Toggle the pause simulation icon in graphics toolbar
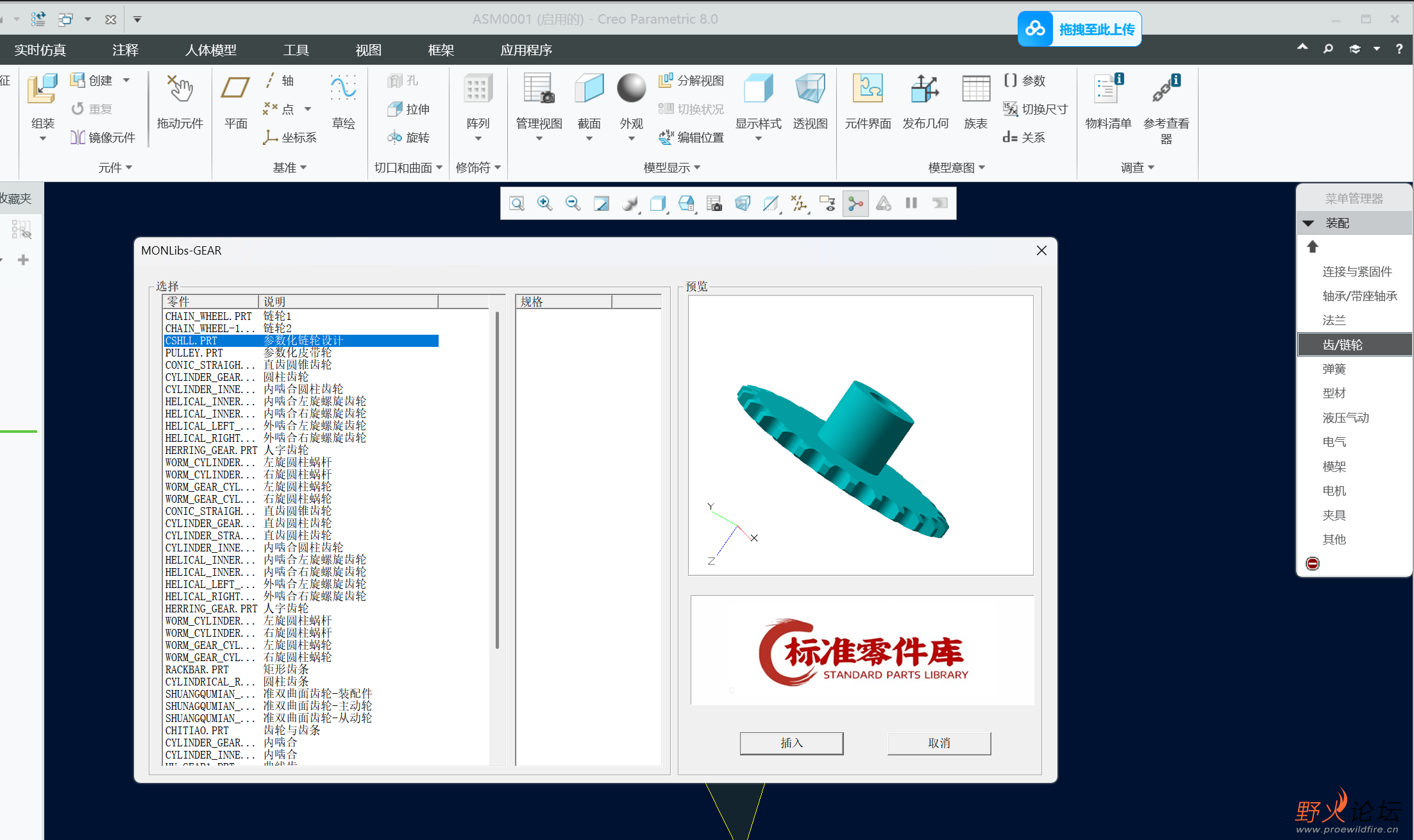This screenshot has width=1414, height=840. click(x=911, y=204)
